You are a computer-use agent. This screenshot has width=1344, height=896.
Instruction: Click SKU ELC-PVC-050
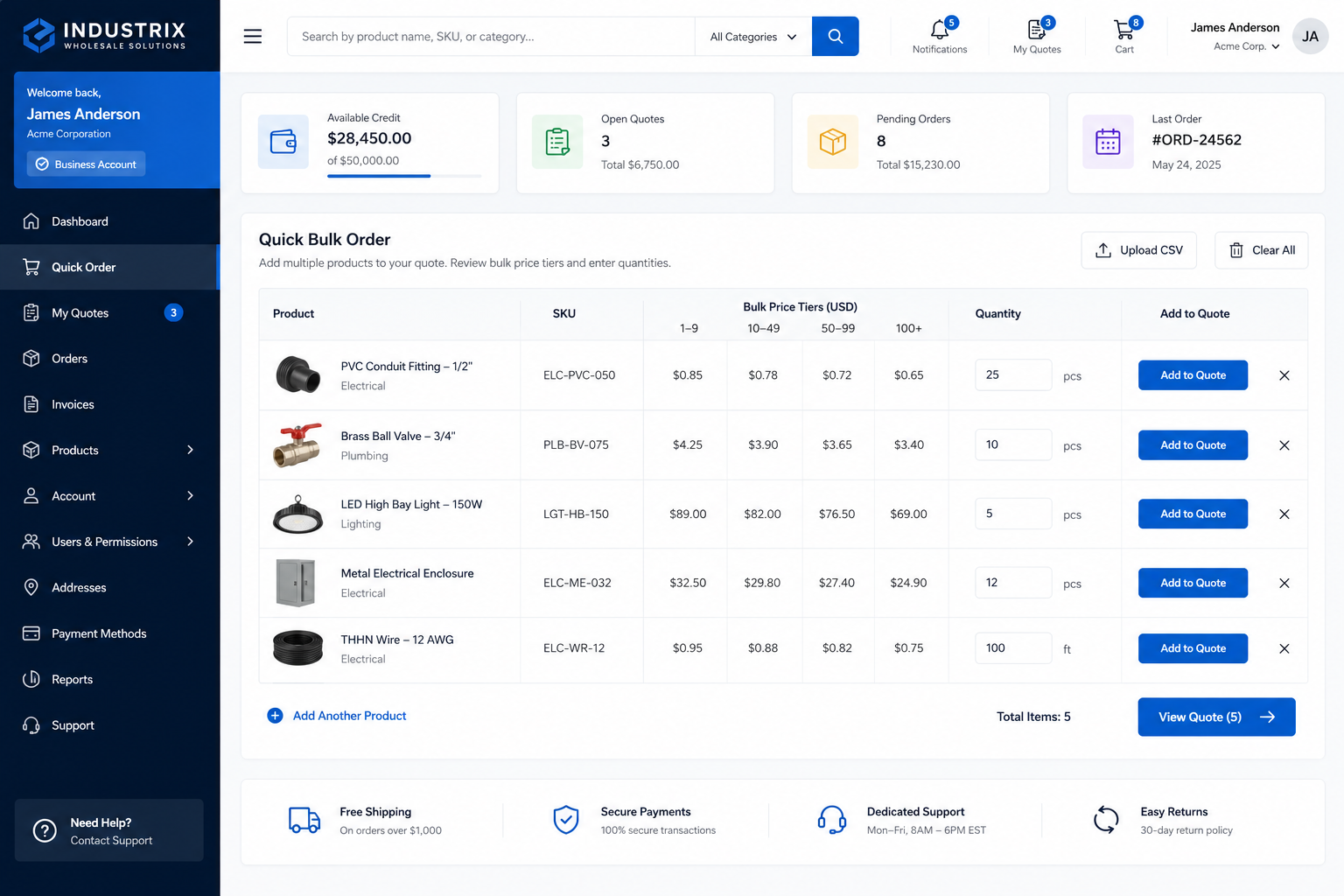[x=579, y=375]
